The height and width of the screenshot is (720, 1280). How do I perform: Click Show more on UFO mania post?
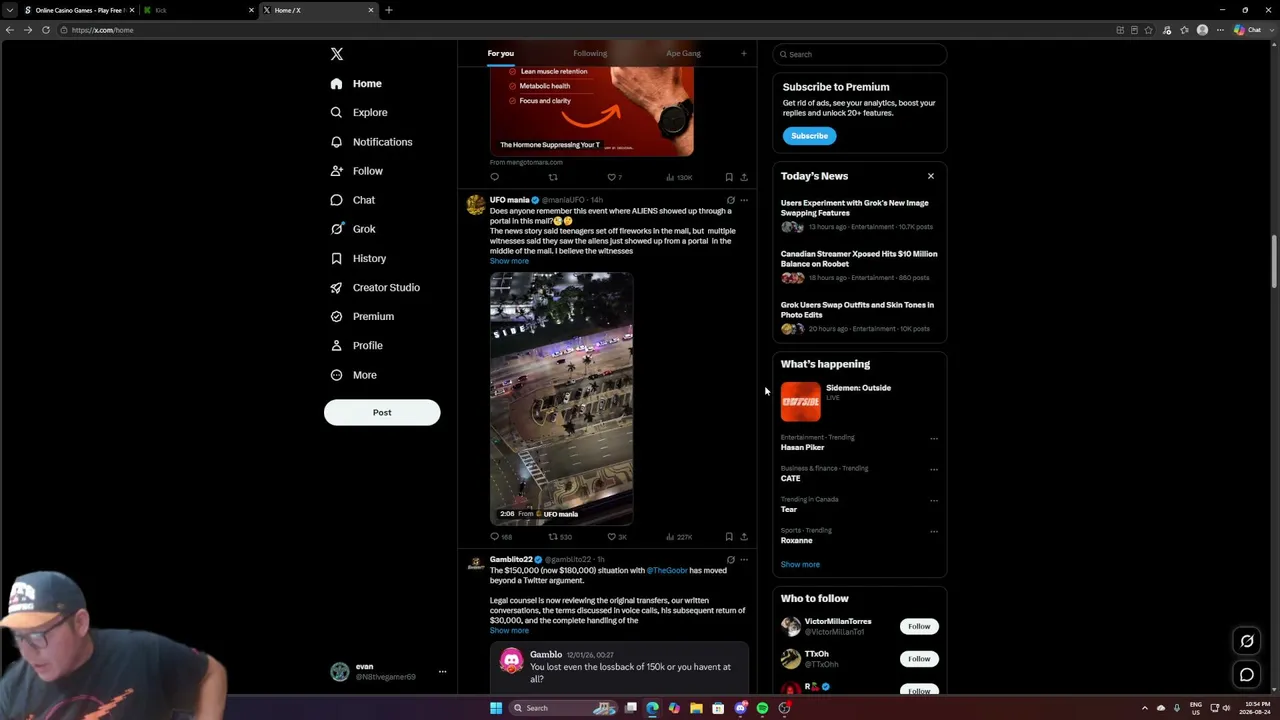(509, 261)
